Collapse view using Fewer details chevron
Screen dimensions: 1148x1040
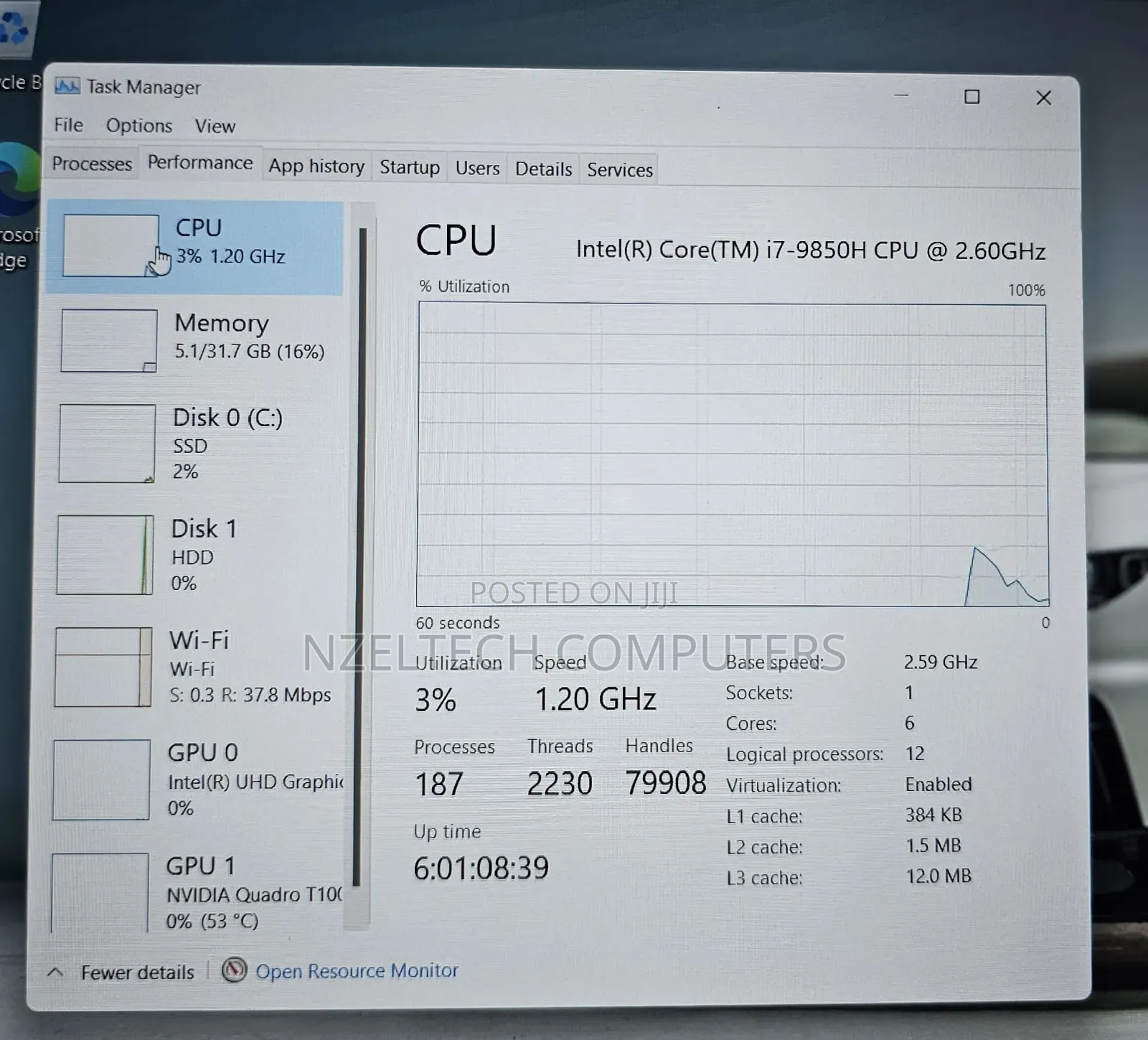55,973
